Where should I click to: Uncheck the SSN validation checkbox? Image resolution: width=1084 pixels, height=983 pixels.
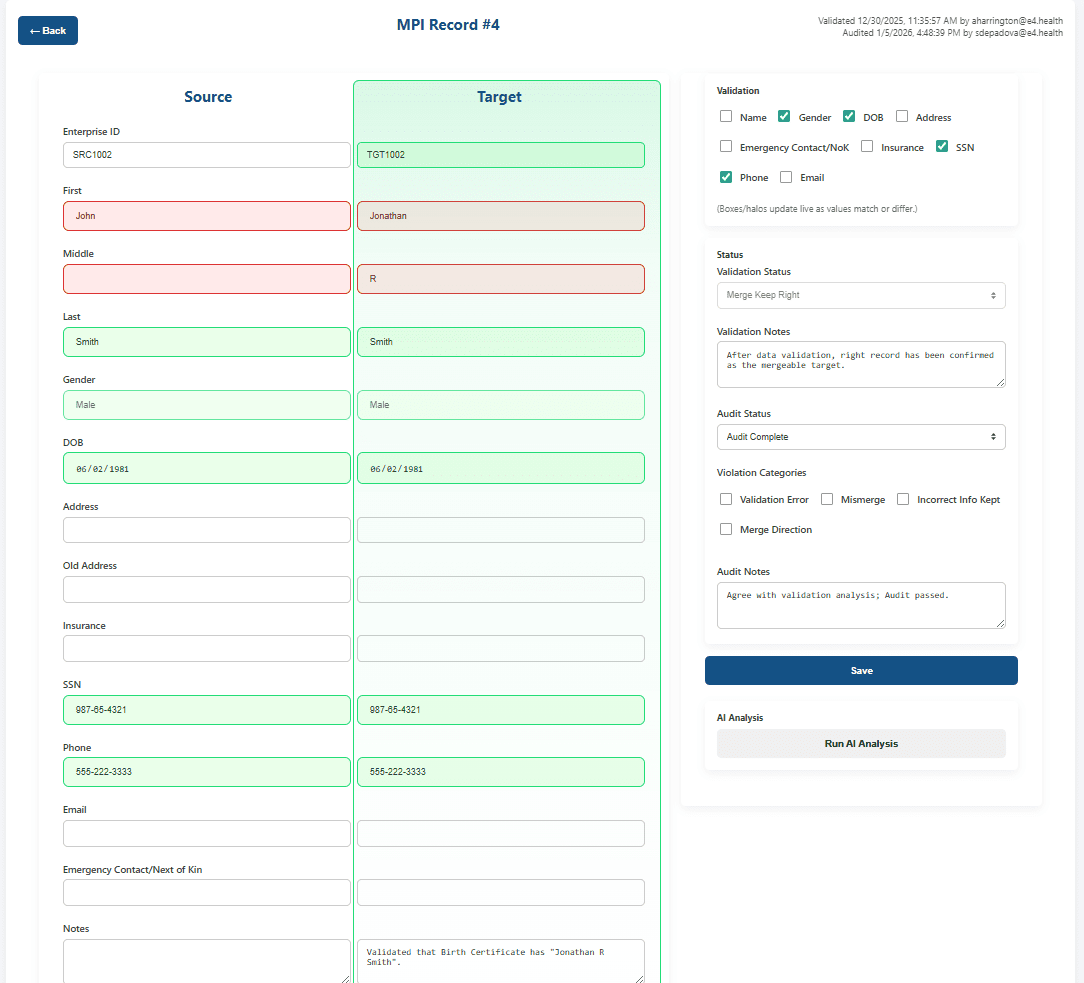(942, 147)
